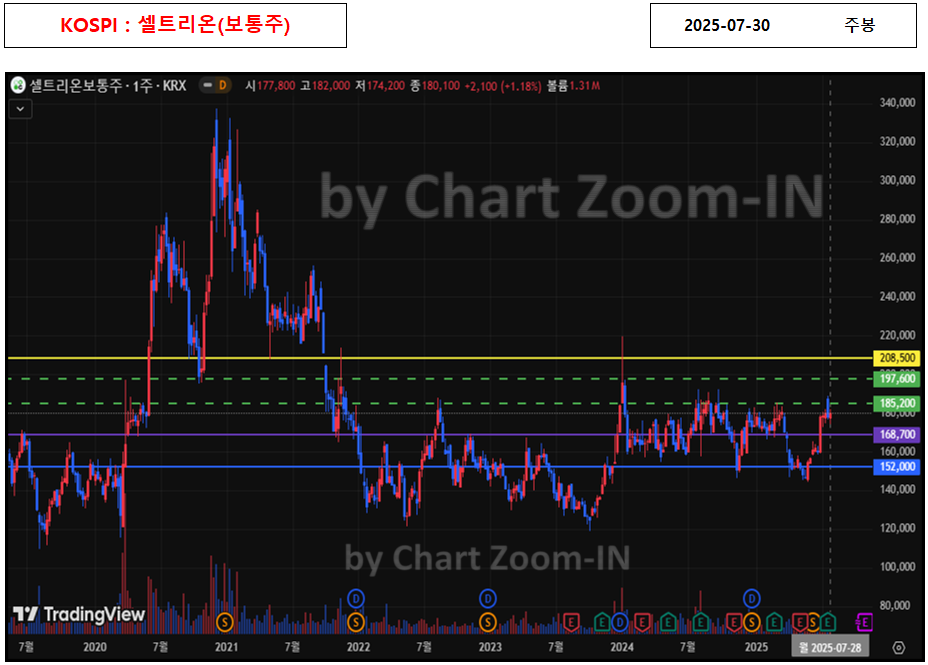
Task: Click the split S marker at 2022
Action: click(356, 622)
